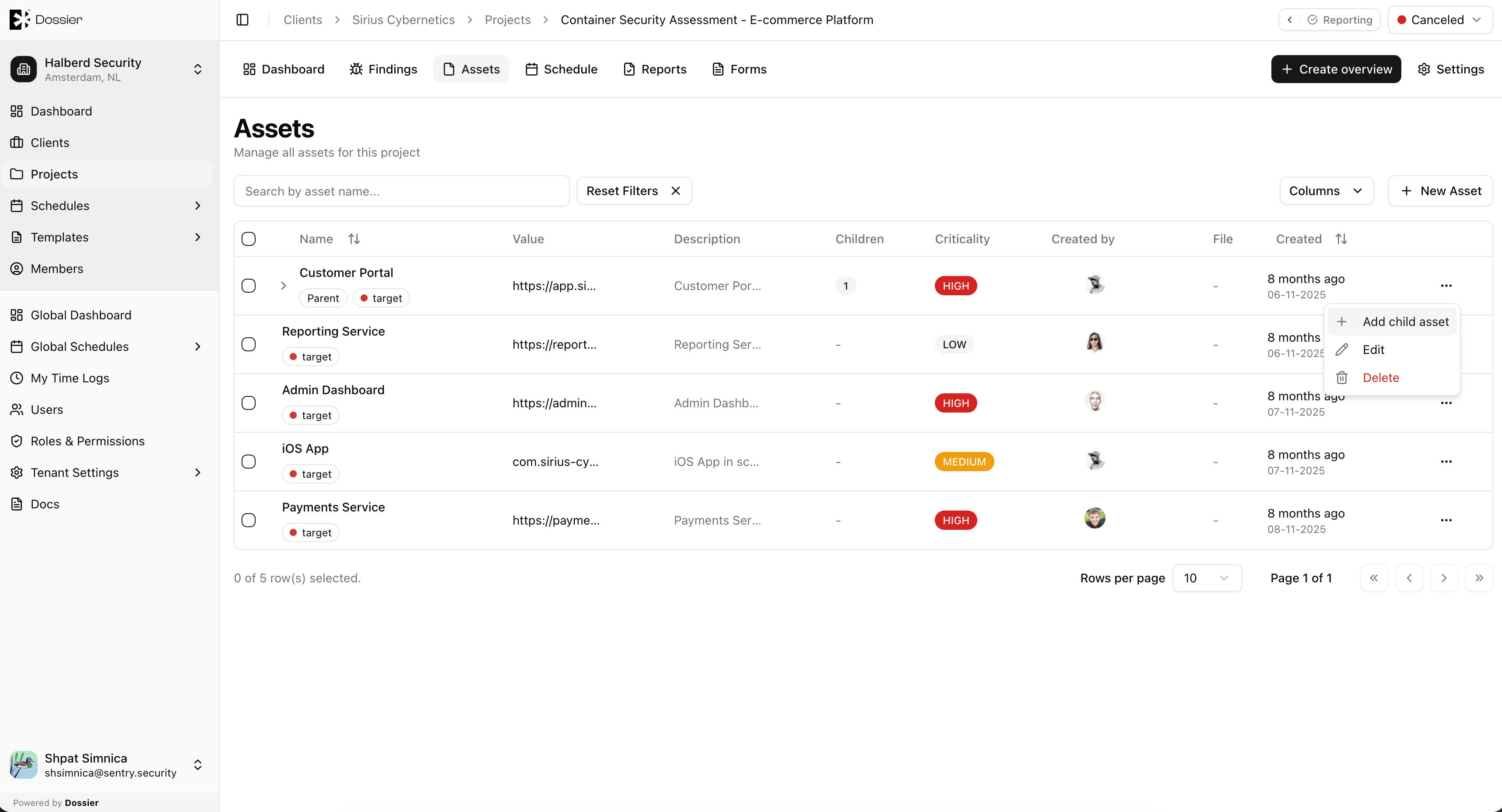Viewport: 1502px width, 812px height.
Task: Choose Edit from context menu
Action: click(1392, 350)
